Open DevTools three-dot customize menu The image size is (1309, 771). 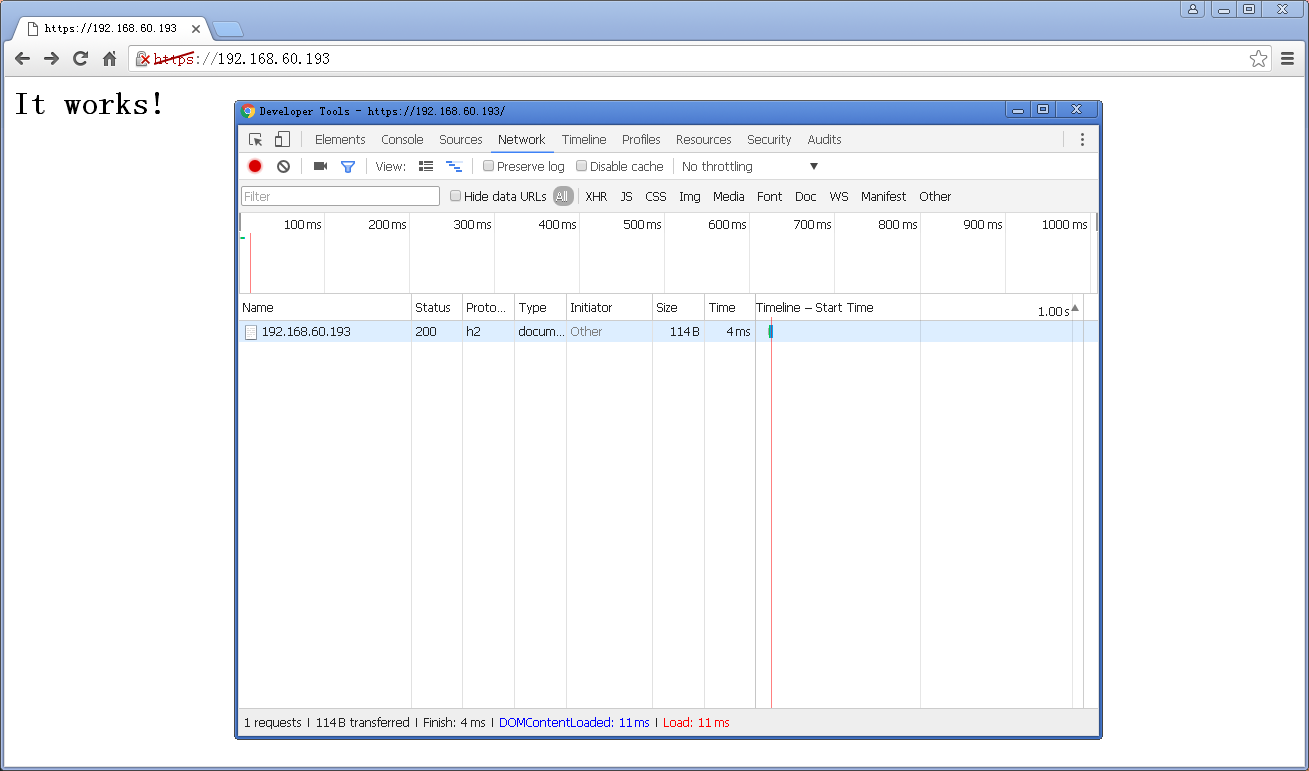[x=1082, y=140]
